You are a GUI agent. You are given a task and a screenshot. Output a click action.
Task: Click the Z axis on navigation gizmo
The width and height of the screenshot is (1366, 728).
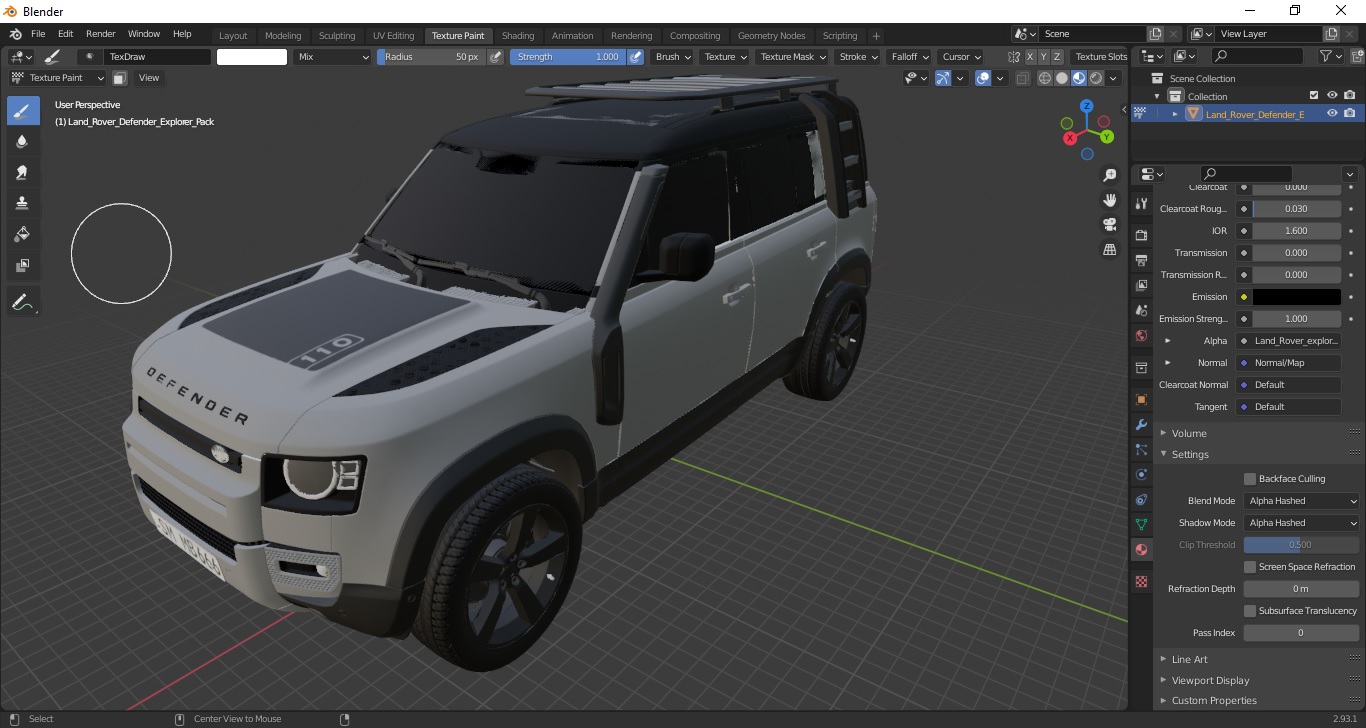point(1087,106)
